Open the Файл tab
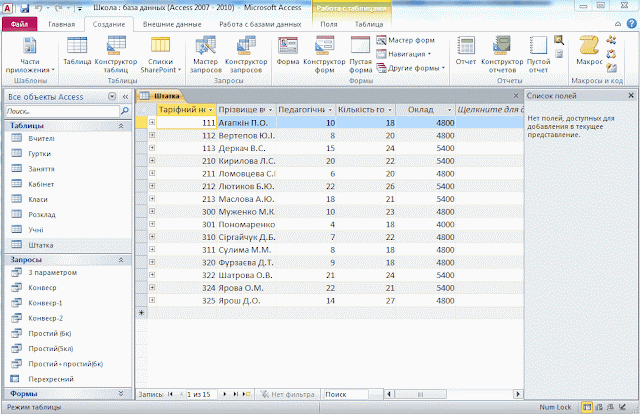 pos(20,24)
